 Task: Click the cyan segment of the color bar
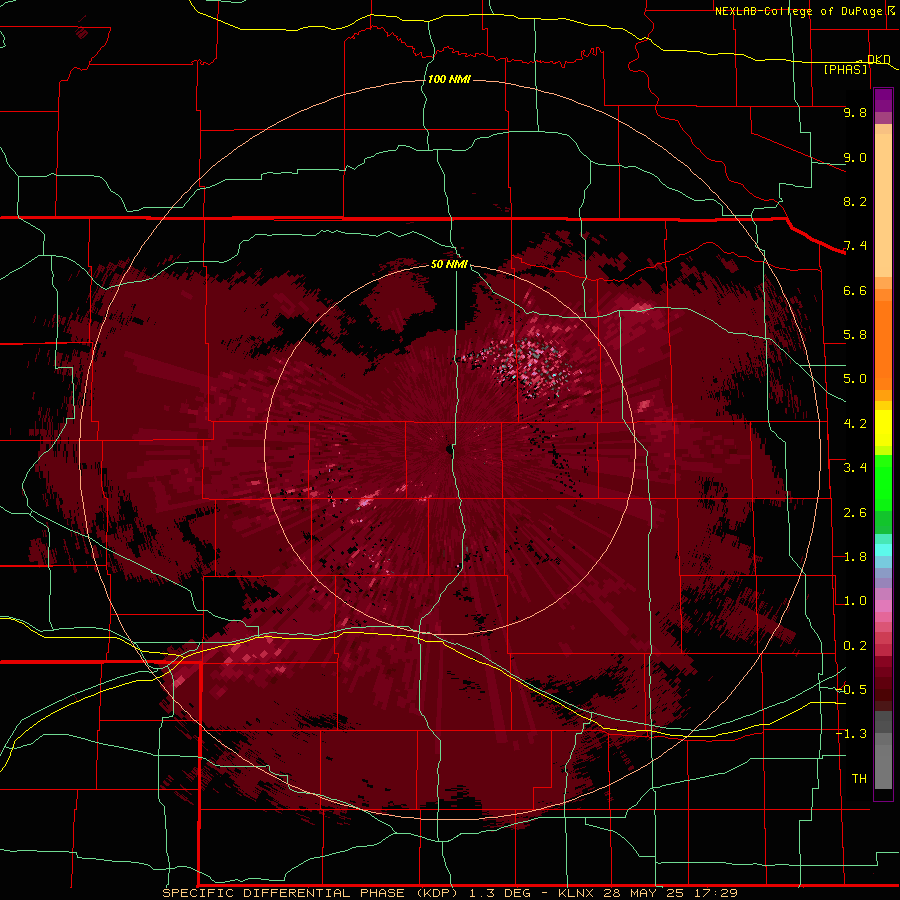tap(883, 550)
